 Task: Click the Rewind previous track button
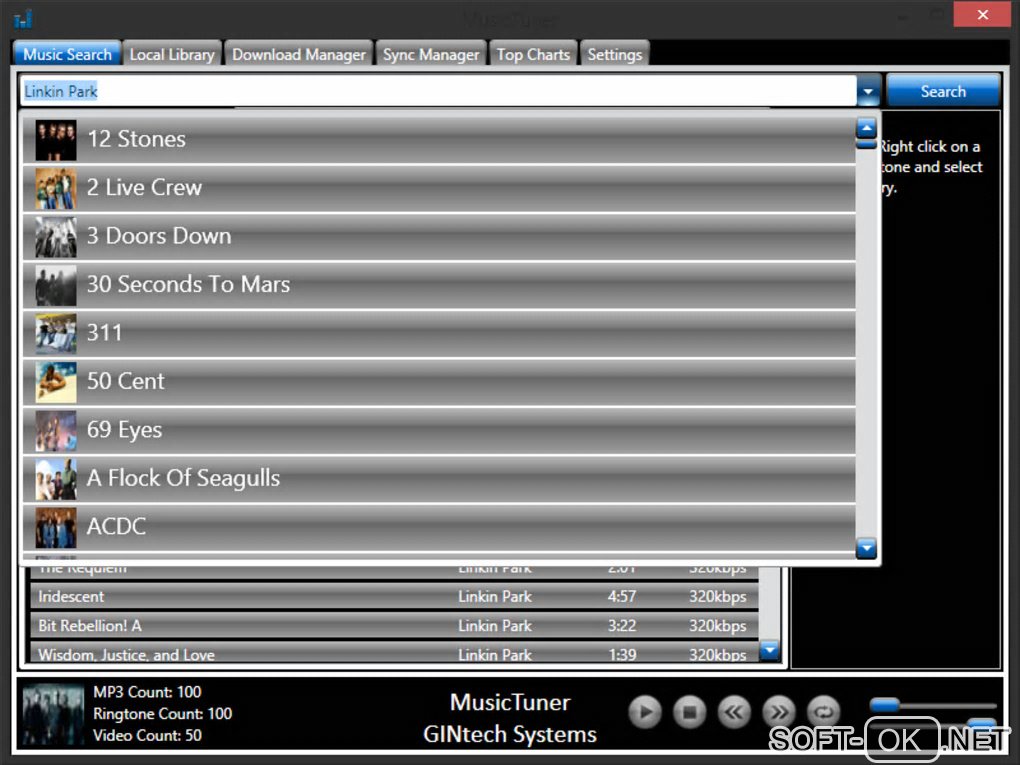734,712
